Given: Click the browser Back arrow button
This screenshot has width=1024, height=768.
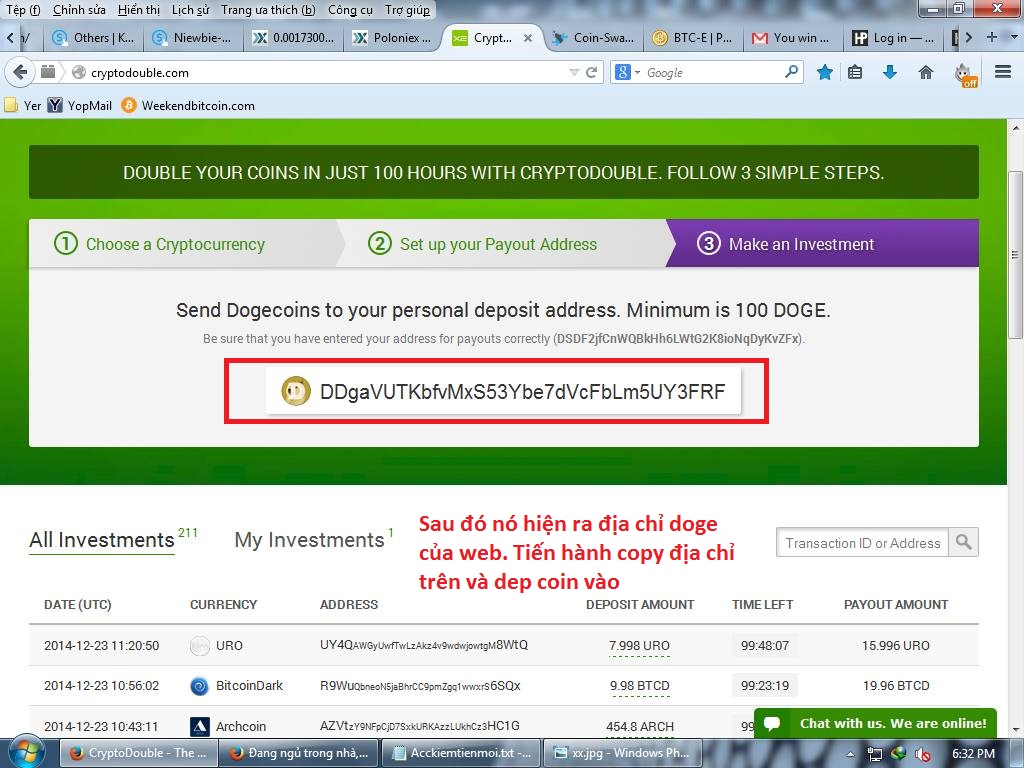Looking at the screenshot, I should click(x=20, y=72).
